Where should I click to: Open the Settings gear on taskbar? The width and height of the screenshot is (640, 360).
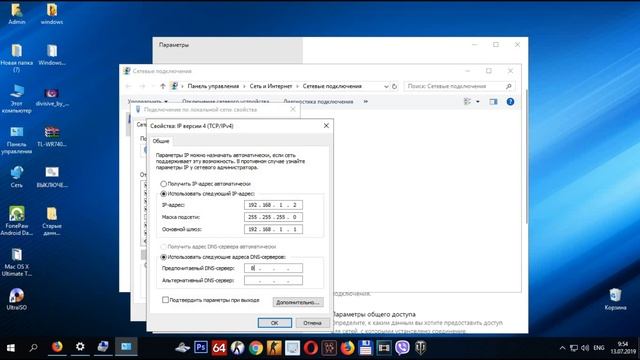click(80, 347)
